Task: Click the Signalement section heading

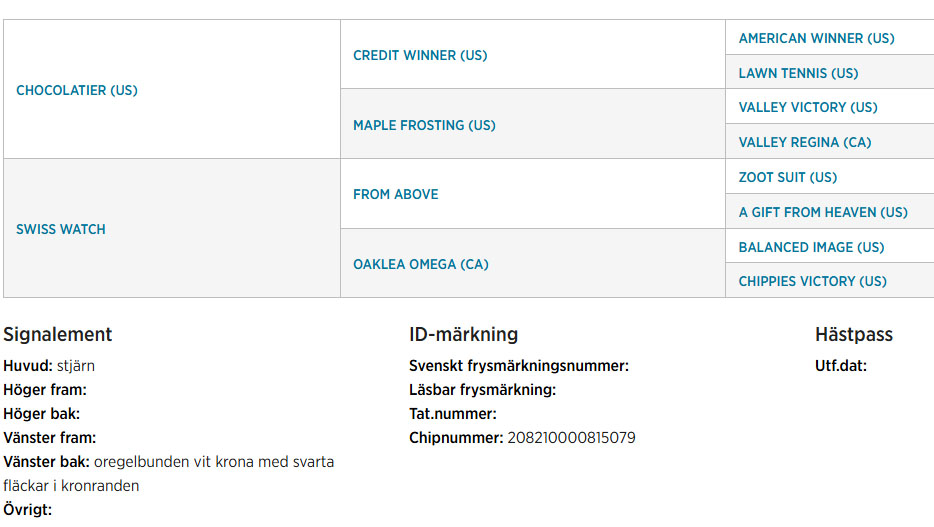Action: [58, 335]
